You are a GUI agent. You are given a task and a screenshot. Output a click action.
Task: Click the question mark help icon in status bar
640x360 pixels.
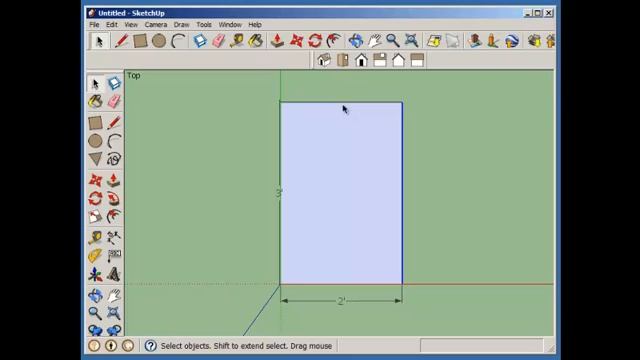pyautogui.click(x=151, y=346)
